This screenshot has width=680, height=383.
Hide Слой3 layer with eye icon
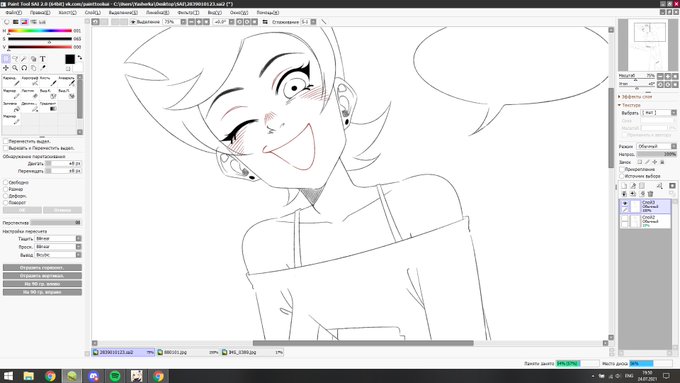(x=625, y=203)
